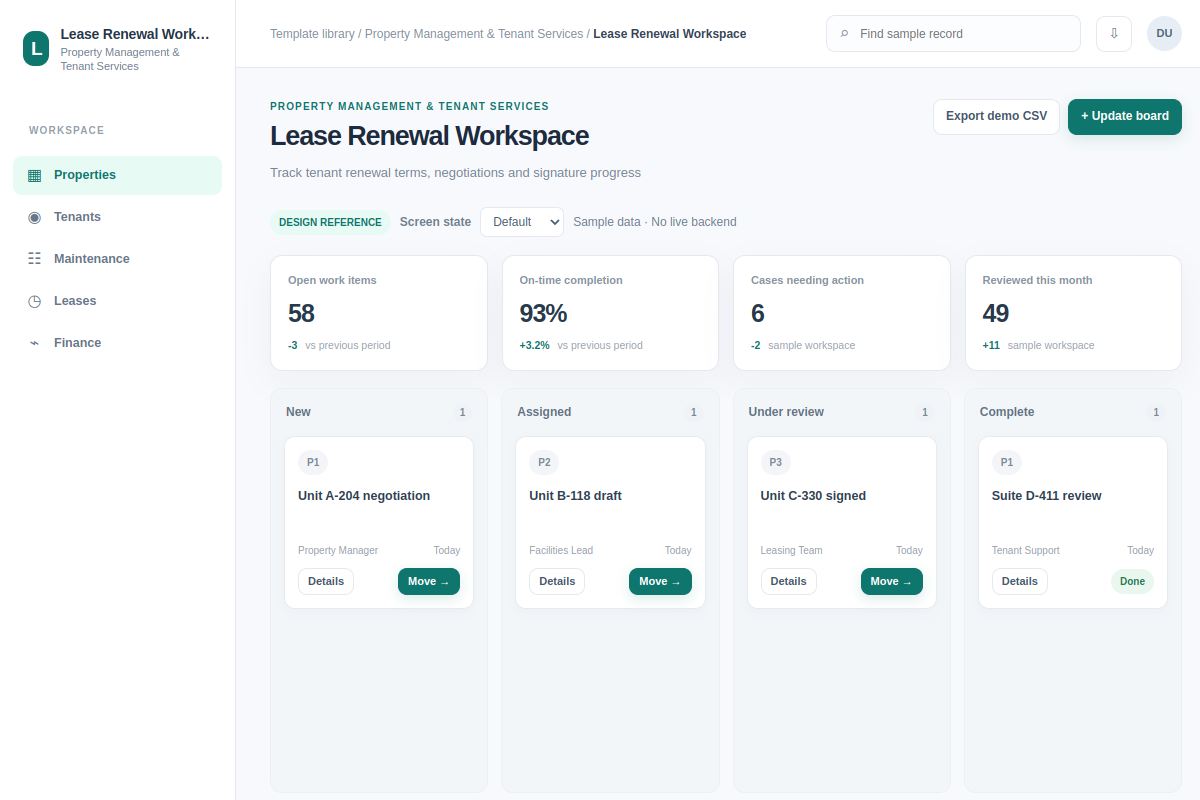Click the Leasing Team assignee text

(x=791, y=550)
